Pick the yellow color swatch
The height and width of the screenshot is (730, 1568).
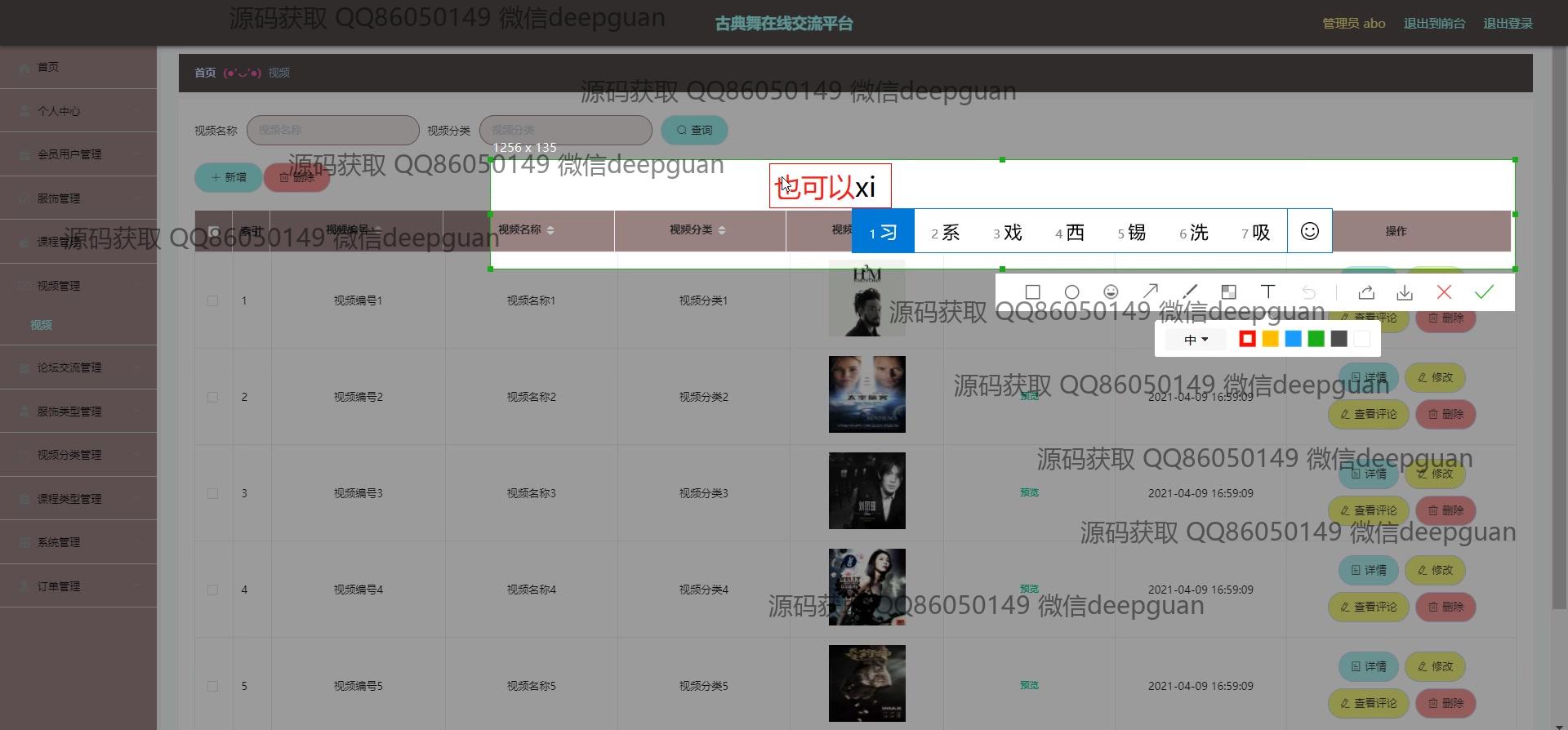click(x=1270, y=339)
